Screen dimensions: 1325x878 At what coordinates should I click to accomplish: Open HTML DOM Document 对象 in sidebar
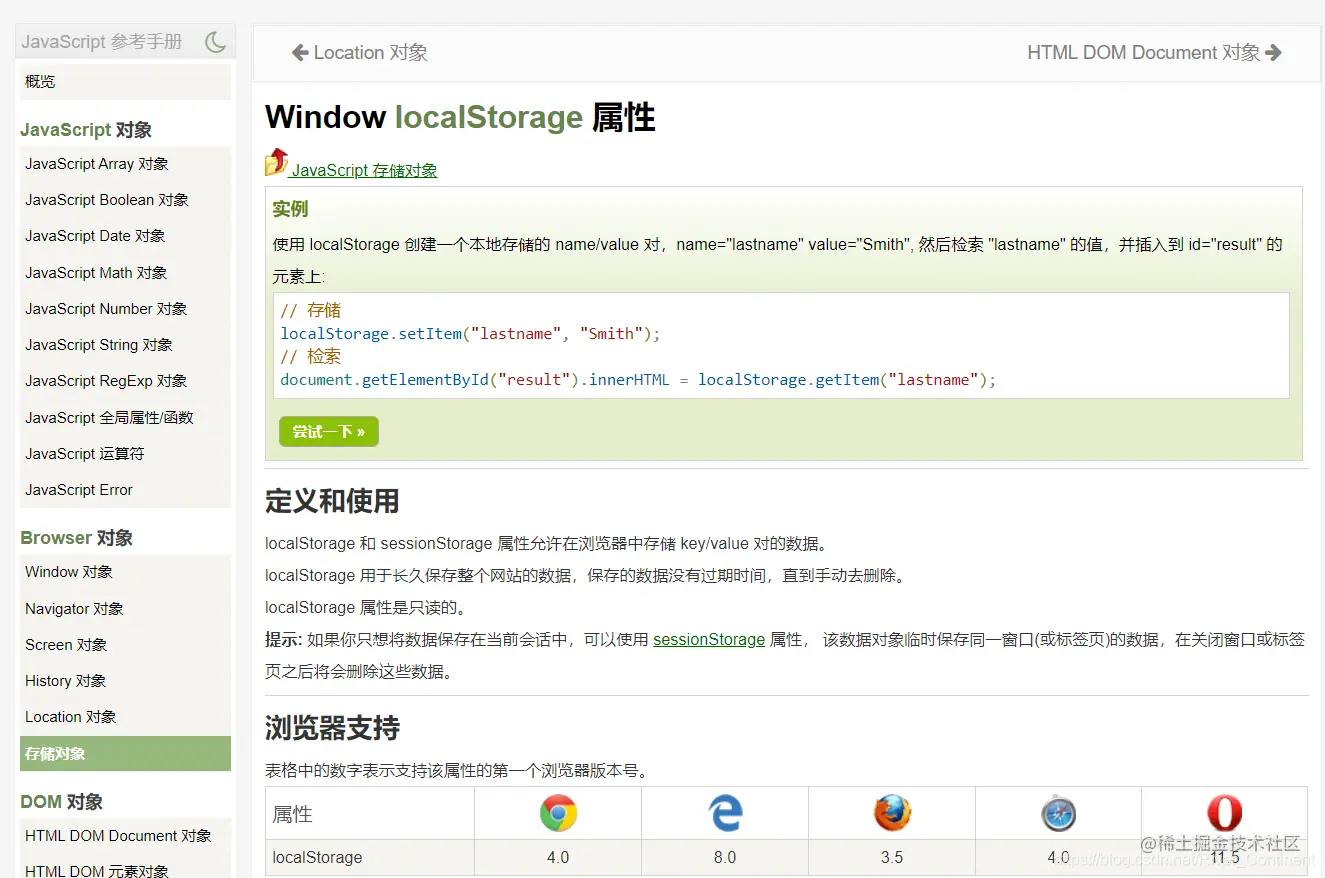coord(125,836)
